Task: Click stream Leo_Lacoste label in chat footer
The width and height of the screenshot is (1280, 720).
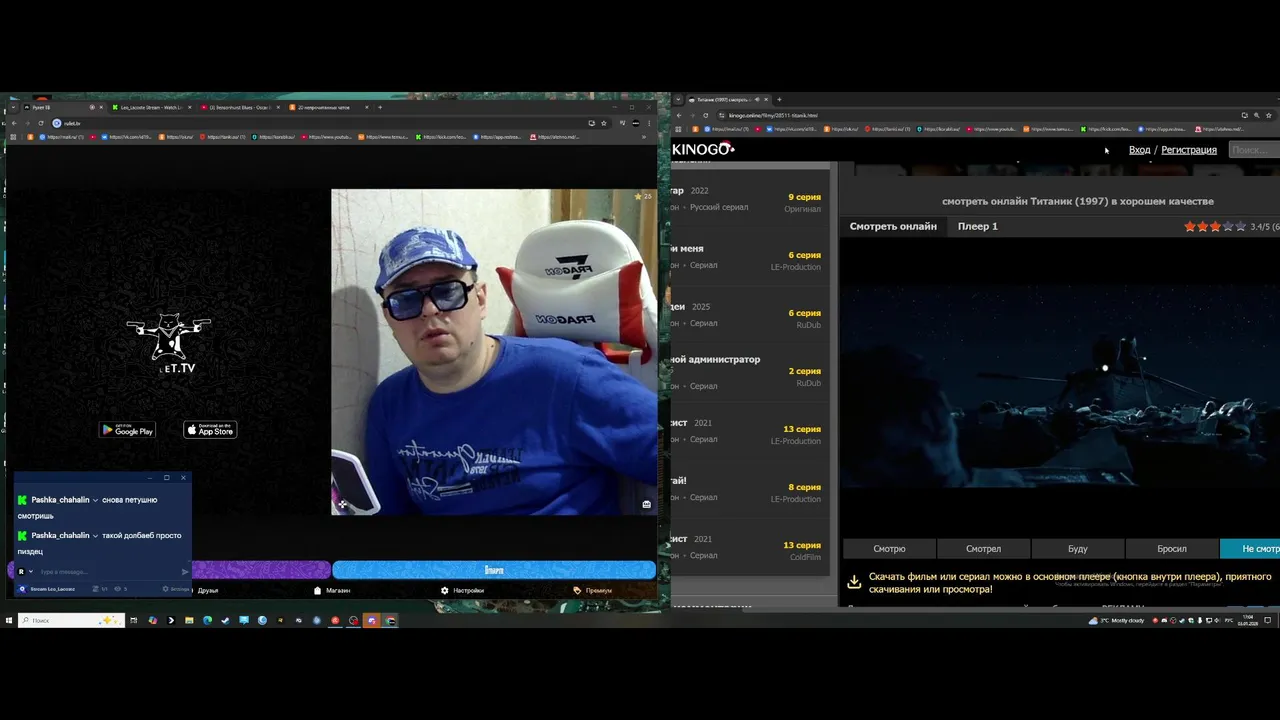Action: pos(52,589)
